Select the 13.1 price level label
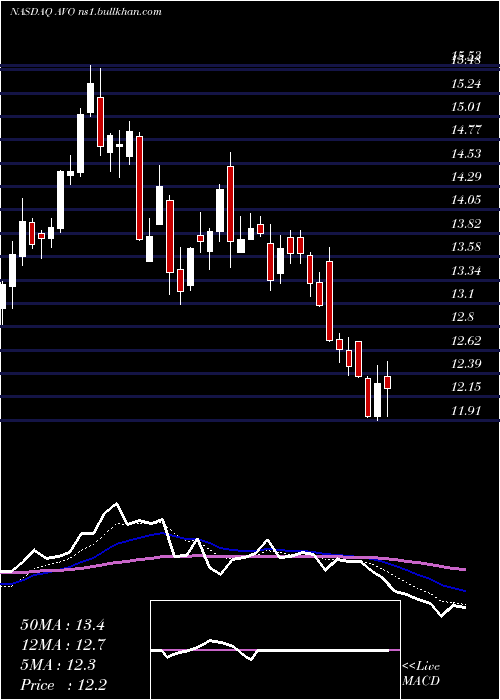The image size is (500, 700). click(x=463, y=294)
